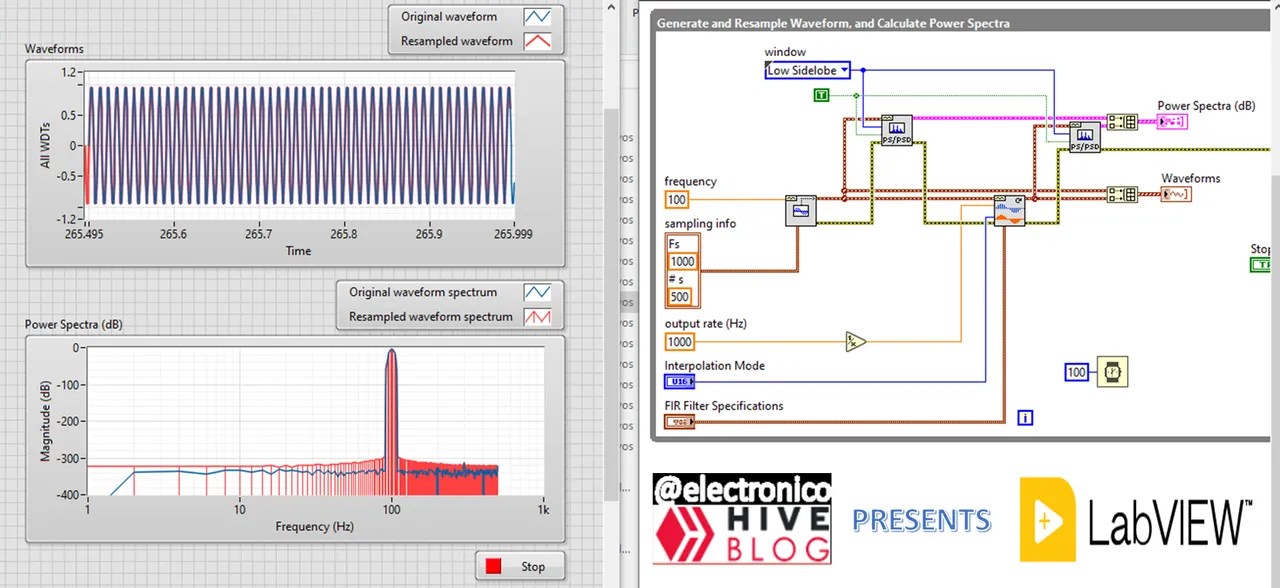This screenshot has width=1280, height=588.
Task: Click the Power Spectra (dB) indicator terminal
Action: 1171,121
